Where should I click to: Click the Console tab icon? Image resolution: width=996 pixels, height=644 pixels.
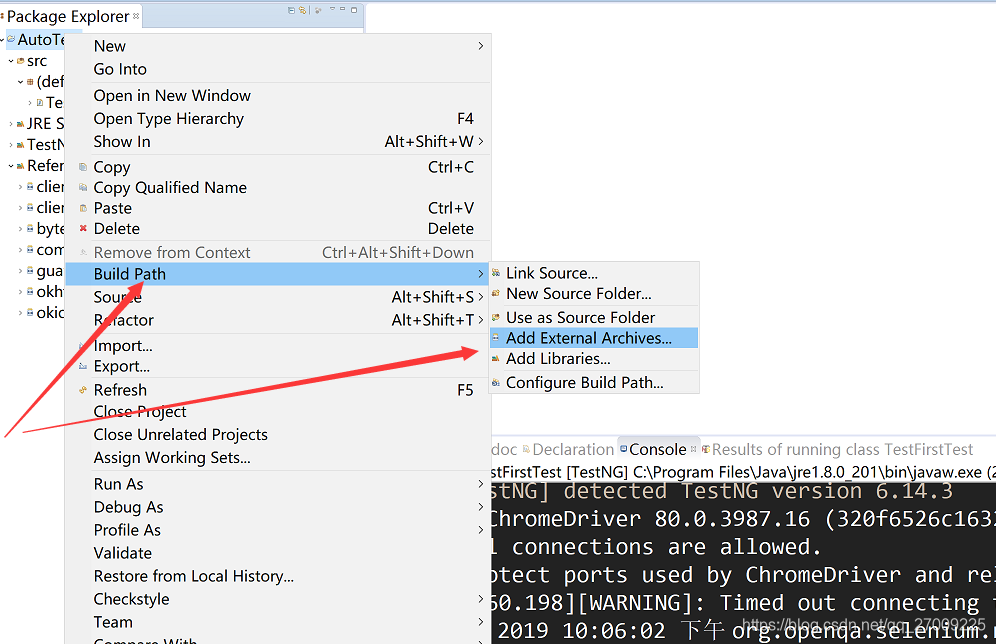(x=624, y=449)
